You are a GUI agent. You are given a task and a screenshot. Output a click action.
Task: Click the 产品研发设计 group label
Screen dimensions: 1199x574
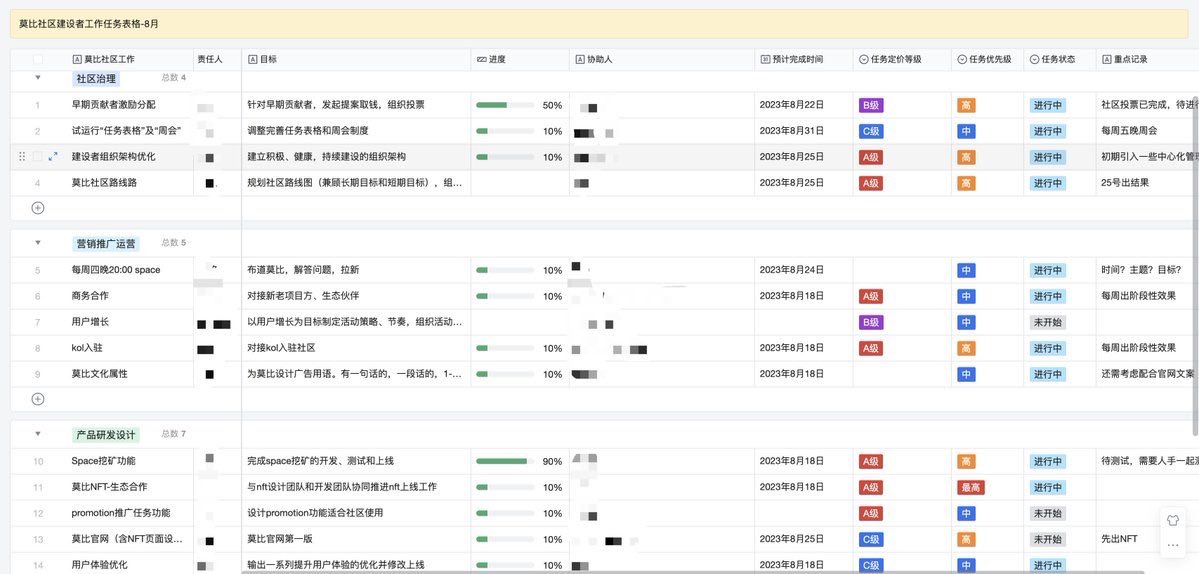[106, 435]
